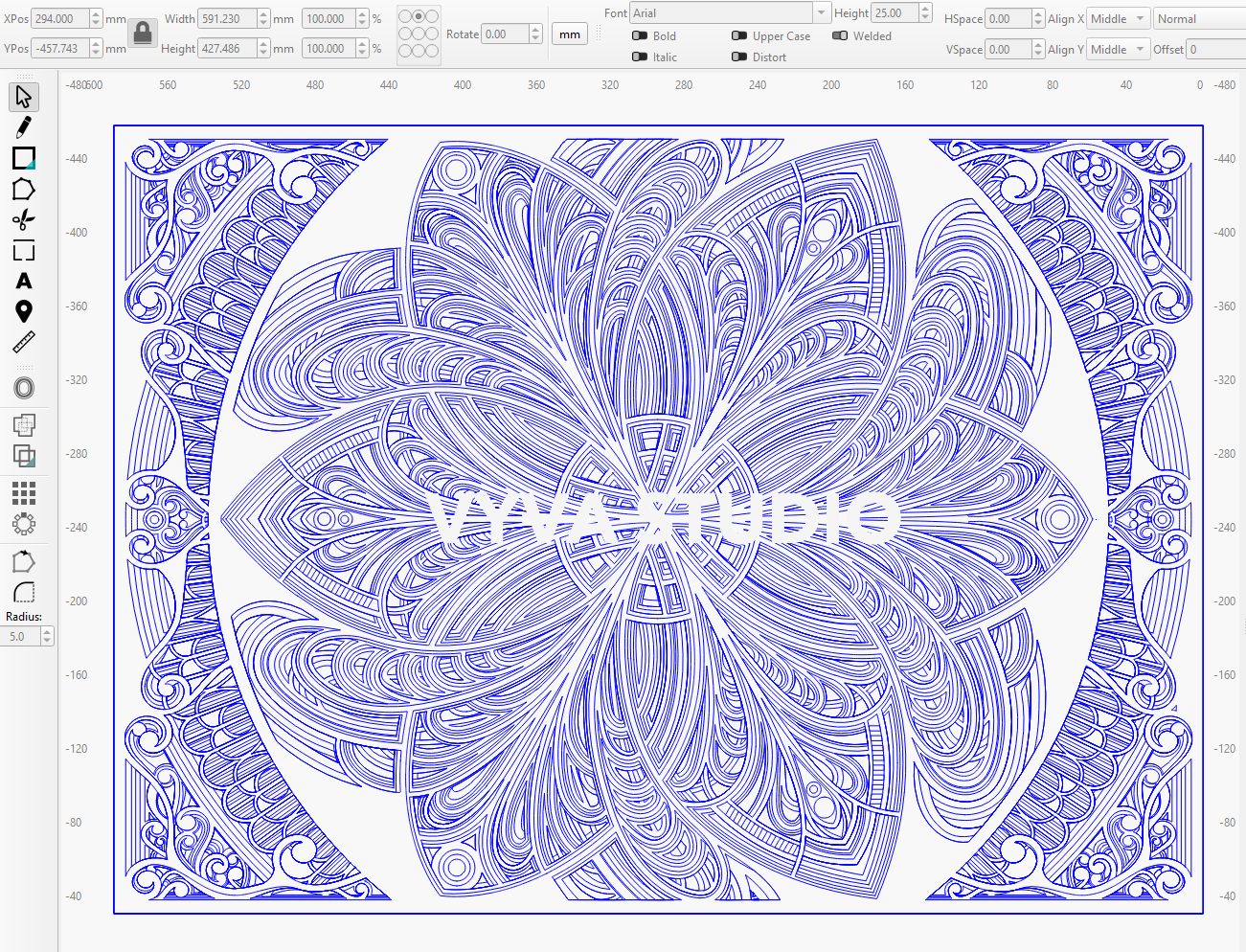Increase the Rotate value with up arrow
Screen dimensions: 1246x952
click(535, 29)
